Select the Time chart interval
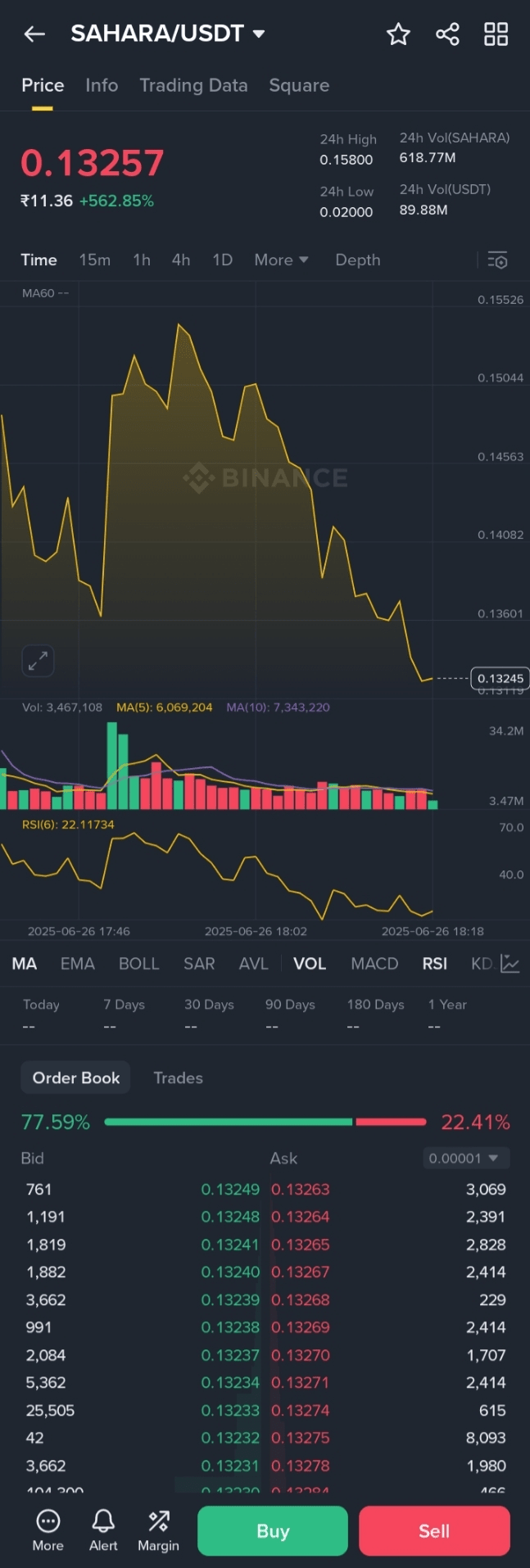The image size is (530, 1568). click(39, 260)
